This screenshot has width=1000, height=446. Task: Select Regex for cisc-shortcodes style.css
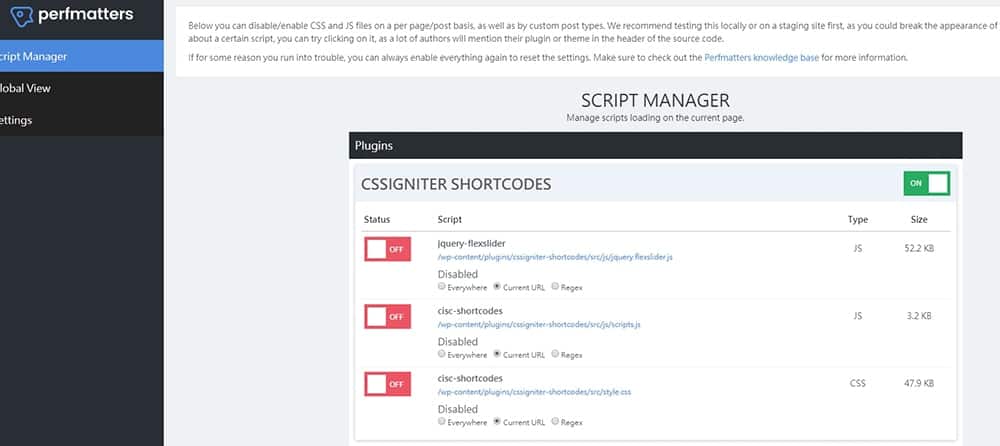click(x=555, y=421)
